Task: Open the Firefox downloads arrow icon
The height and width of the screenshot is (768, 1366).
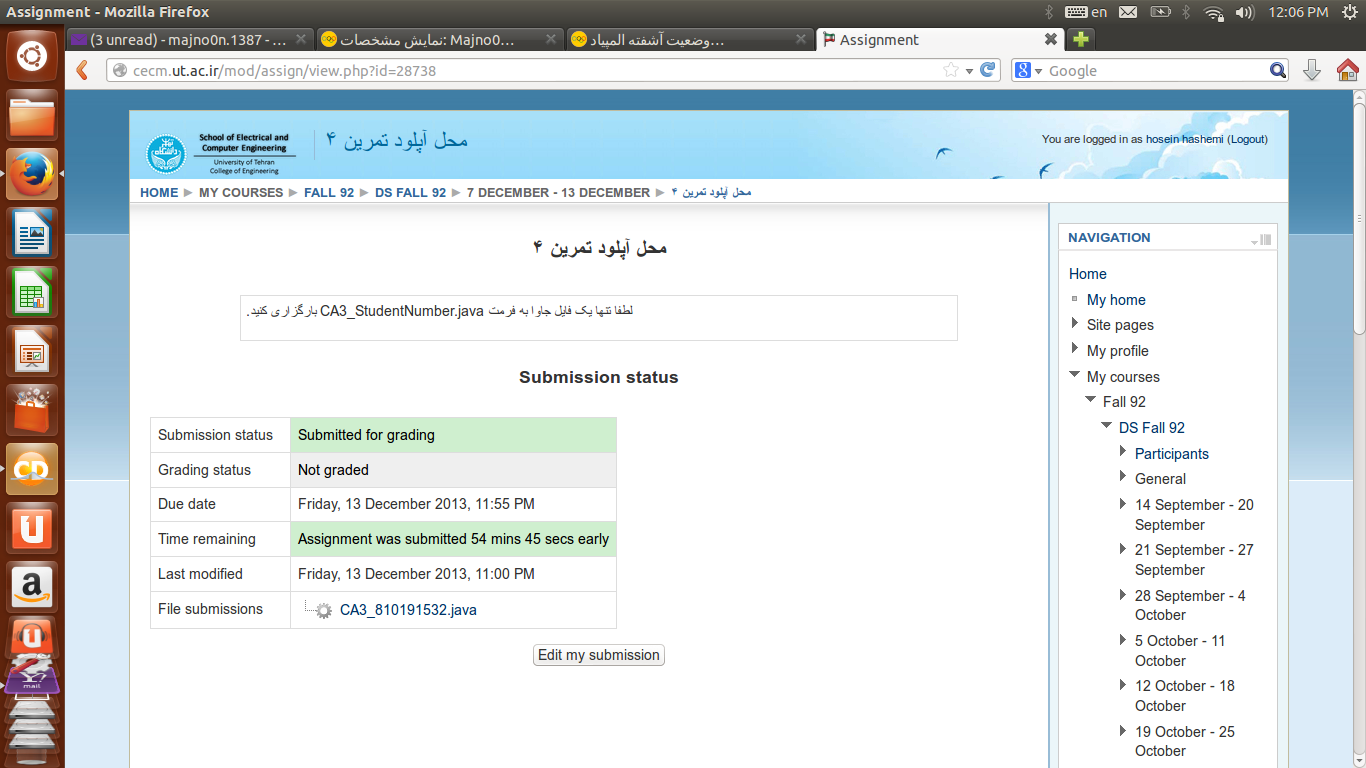Action: [1312, 70]
